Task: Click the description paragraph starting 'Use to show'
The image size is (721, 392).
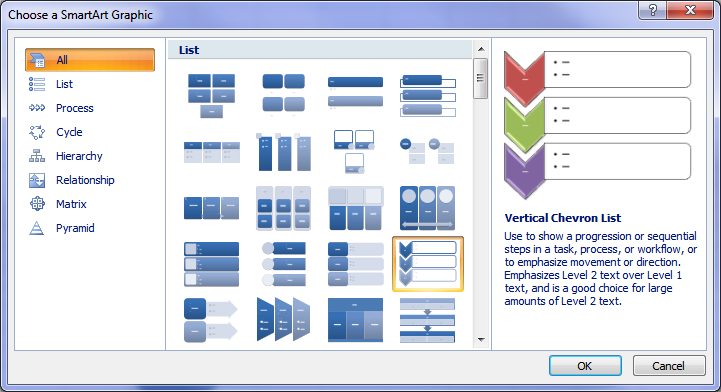Action: click(x=601, y=269)
